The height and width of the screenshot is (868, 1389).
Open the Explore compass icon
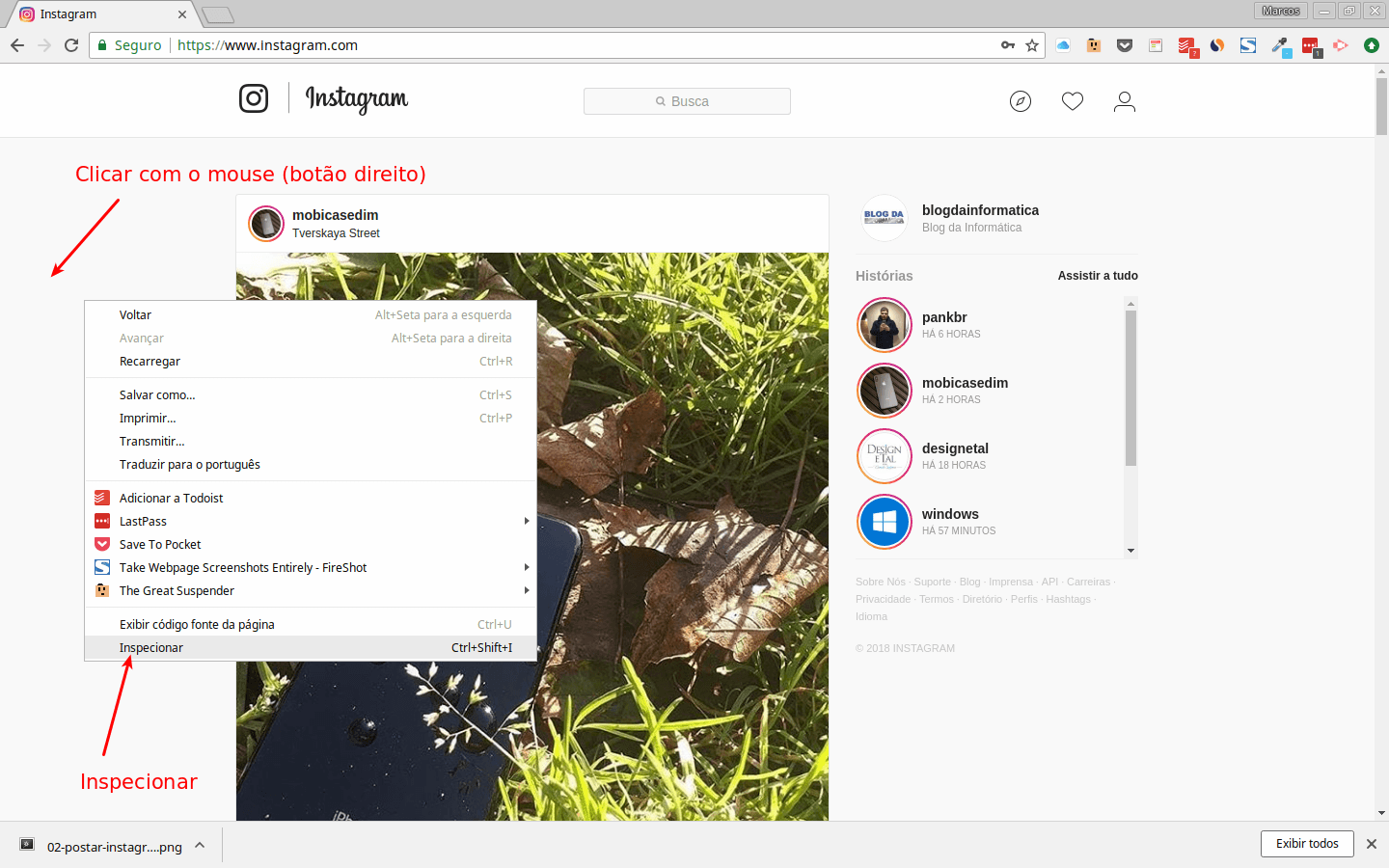click(x=1021, y=101)
